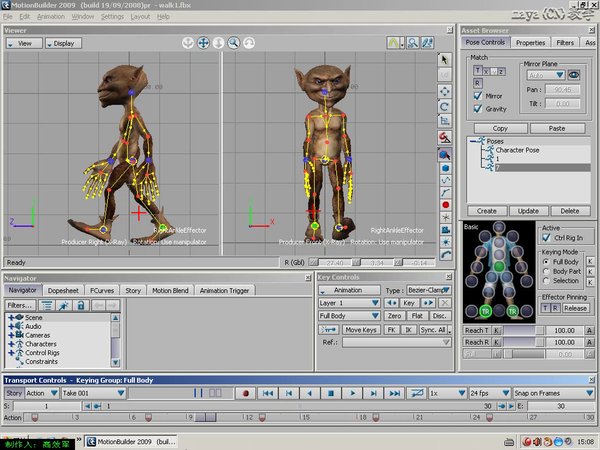Click the lock icon in the Navigator toolbar
Image resolution: width=600 pixels, height=450 pixels.
81,305
